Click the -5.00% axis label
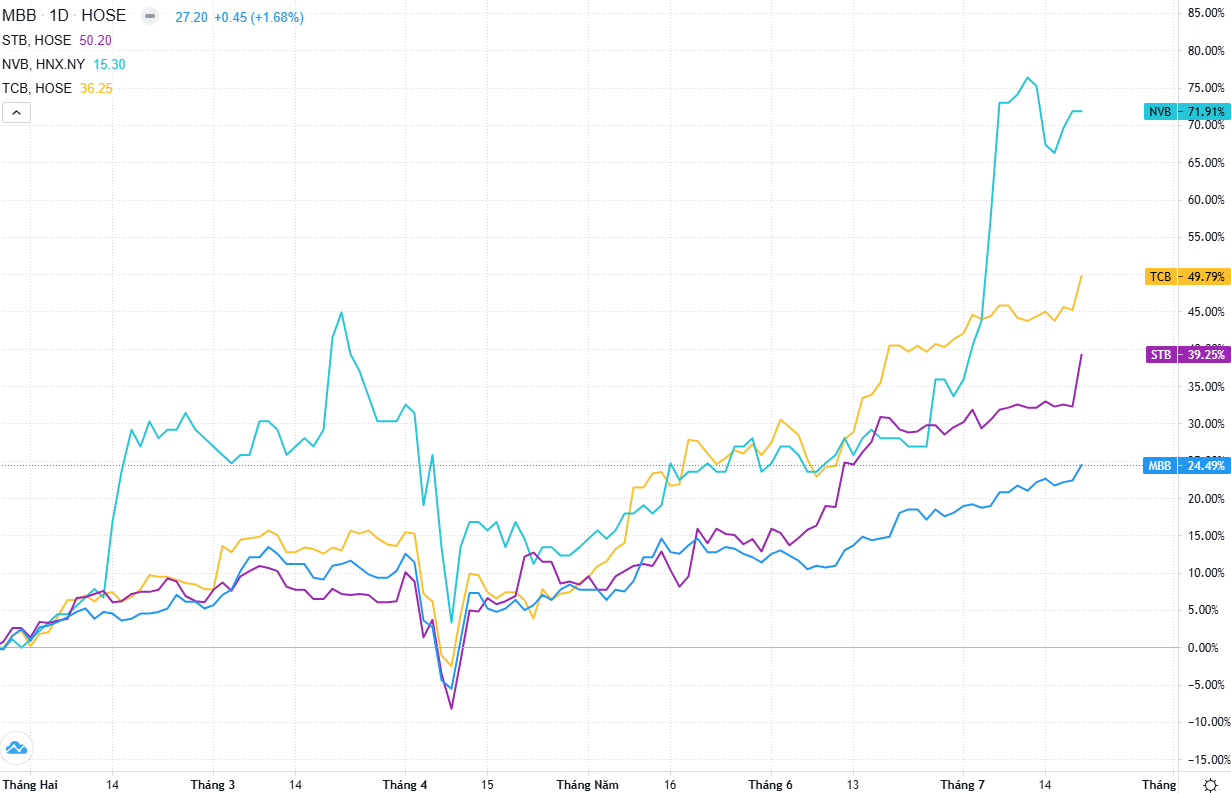The width and height of the screenshot is (1231, 793). [1208, 685]
